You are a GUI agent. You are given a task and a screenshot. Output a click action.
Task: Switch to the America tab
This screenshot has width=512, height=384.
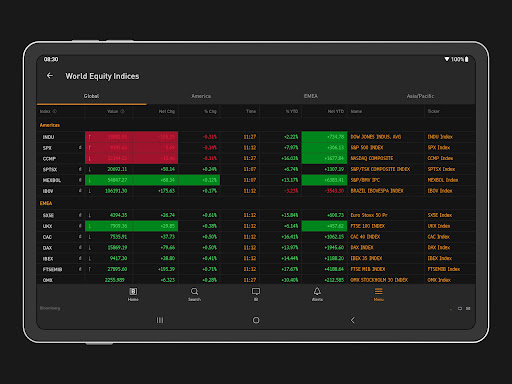(x=201, y=96)
